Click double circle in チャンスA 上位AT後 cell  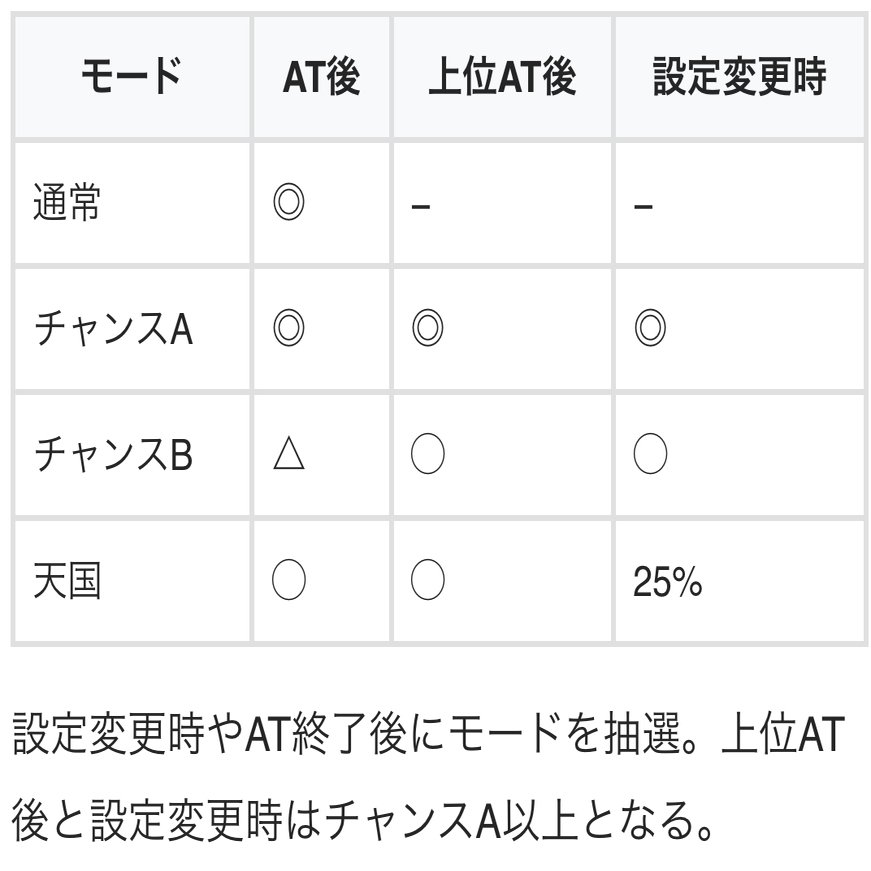pos(428,328)
